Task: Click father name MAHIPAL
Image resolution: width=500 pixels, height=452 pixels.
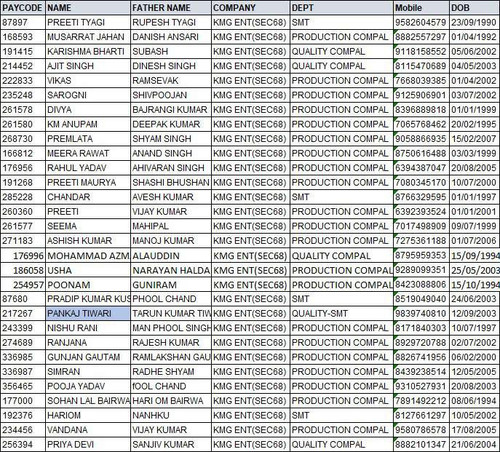Action: pyautogui.click(x=171, y=226)
